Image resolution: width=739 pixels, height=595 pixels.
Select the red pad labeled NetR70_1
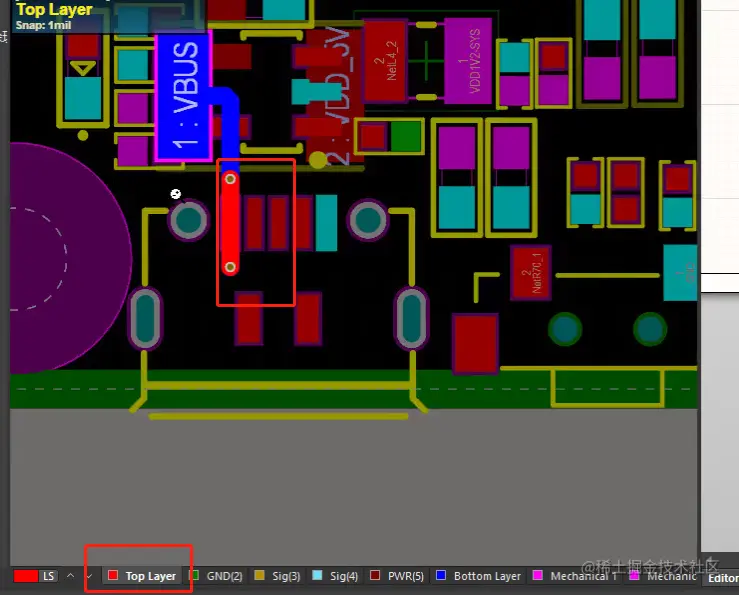pyautogui.click(x=531, y=273)
